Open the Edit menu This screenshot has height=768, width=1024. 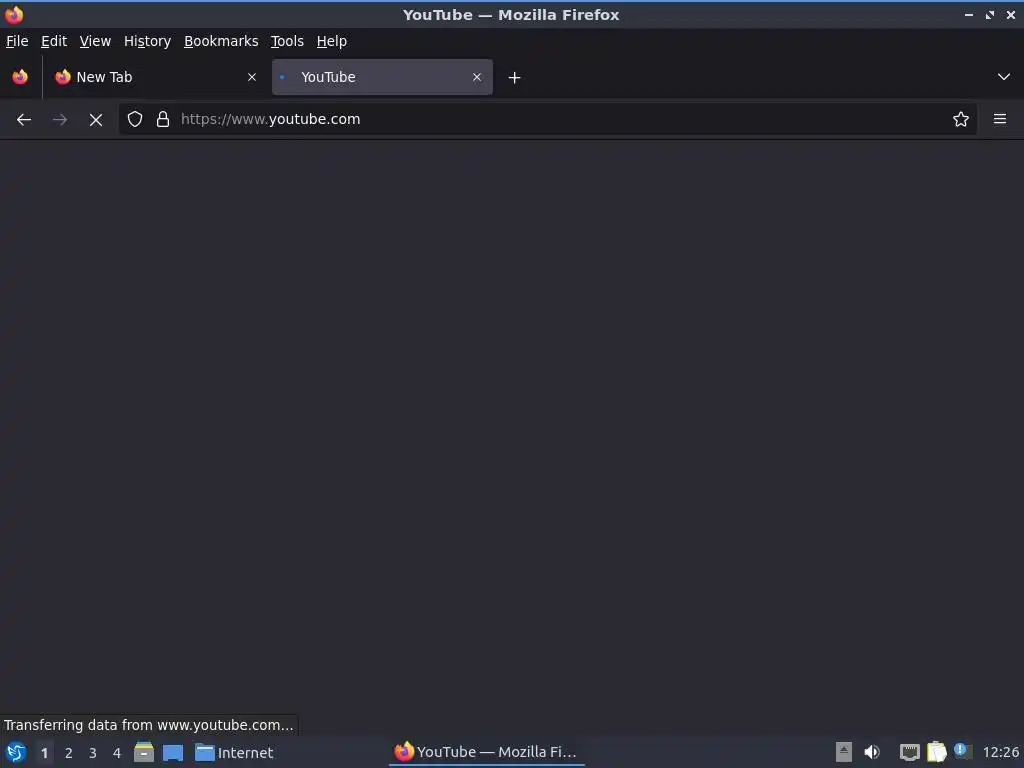tap(54, 41)
